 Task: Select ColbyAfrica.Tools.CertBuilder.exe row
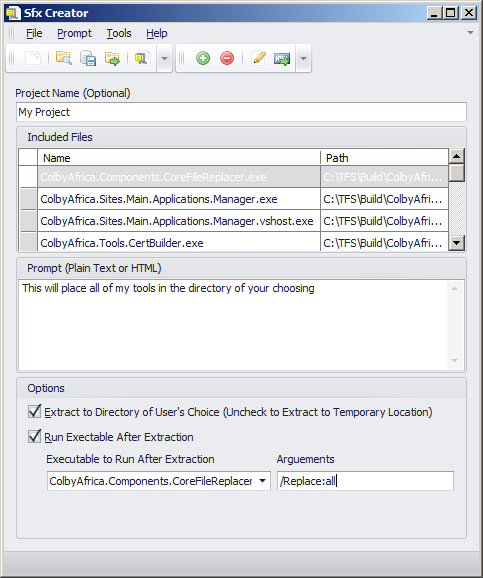[234, 243]
